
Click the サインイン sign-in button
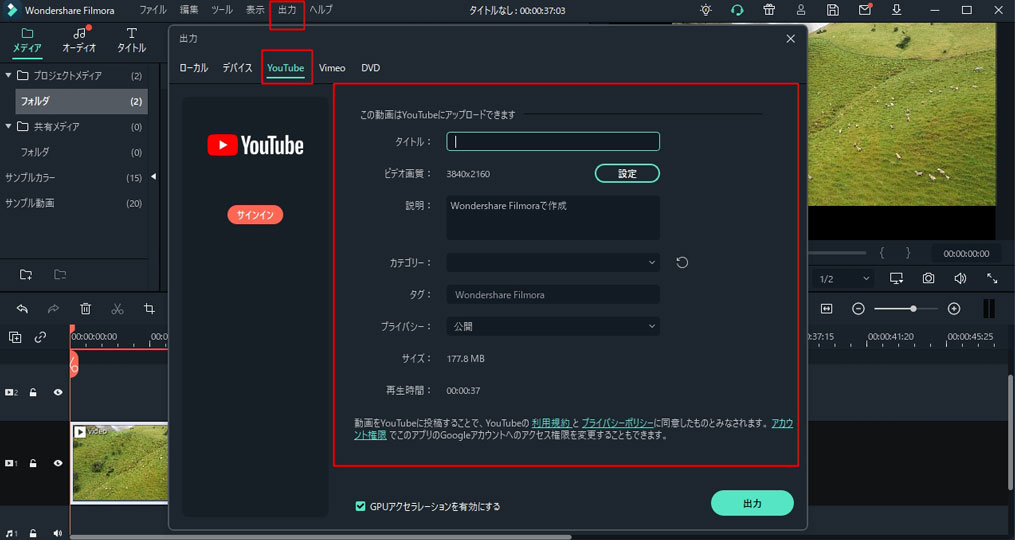tap(255, 215)
